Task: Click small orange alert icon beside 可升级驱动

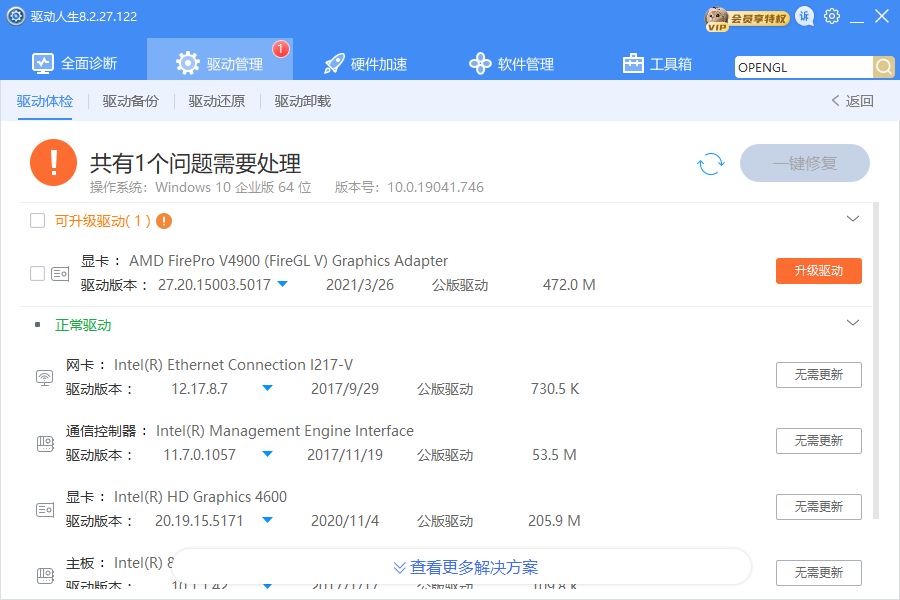Action: (164, 221)
